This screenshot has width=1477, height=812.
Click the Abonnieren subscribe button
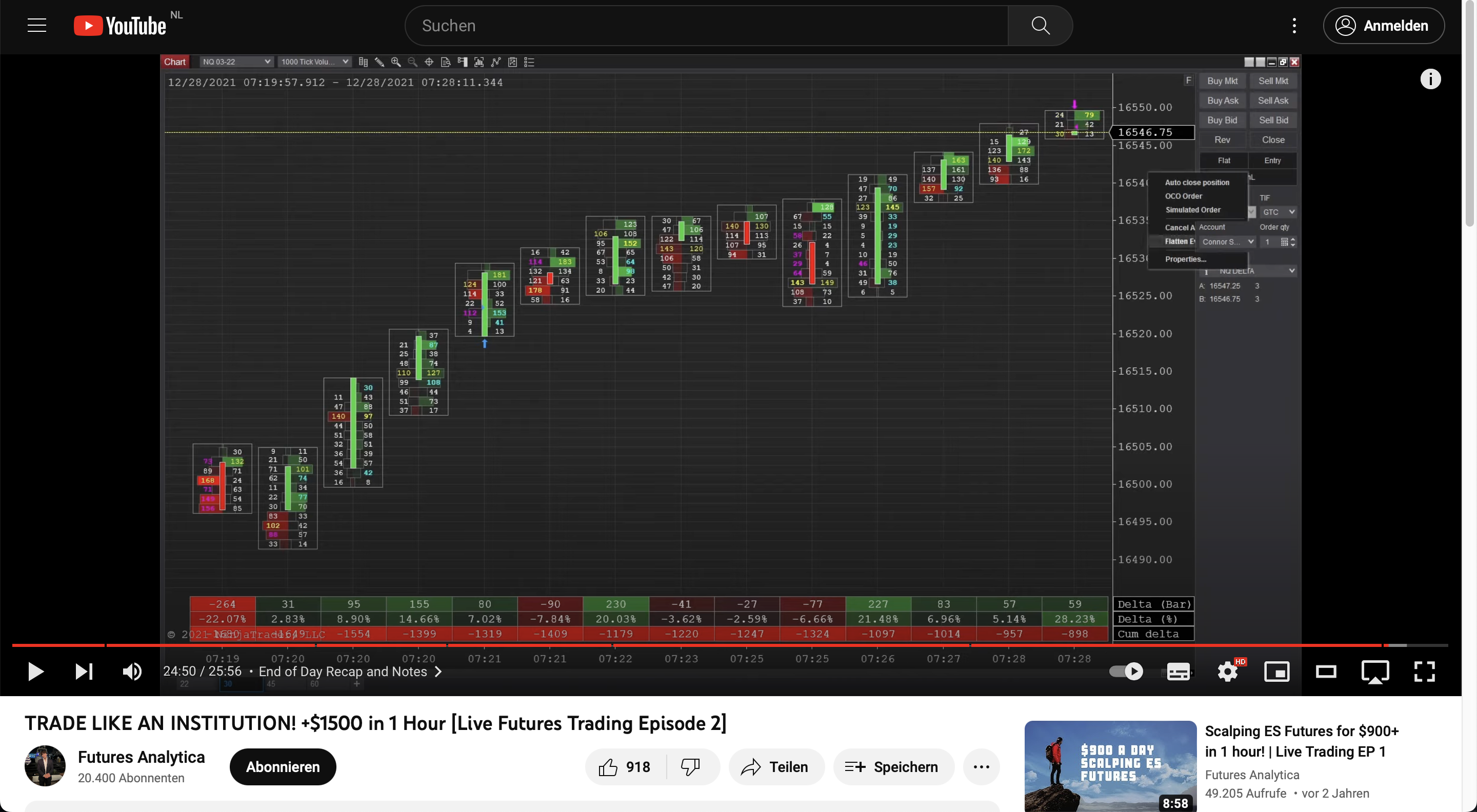[283, 767]
